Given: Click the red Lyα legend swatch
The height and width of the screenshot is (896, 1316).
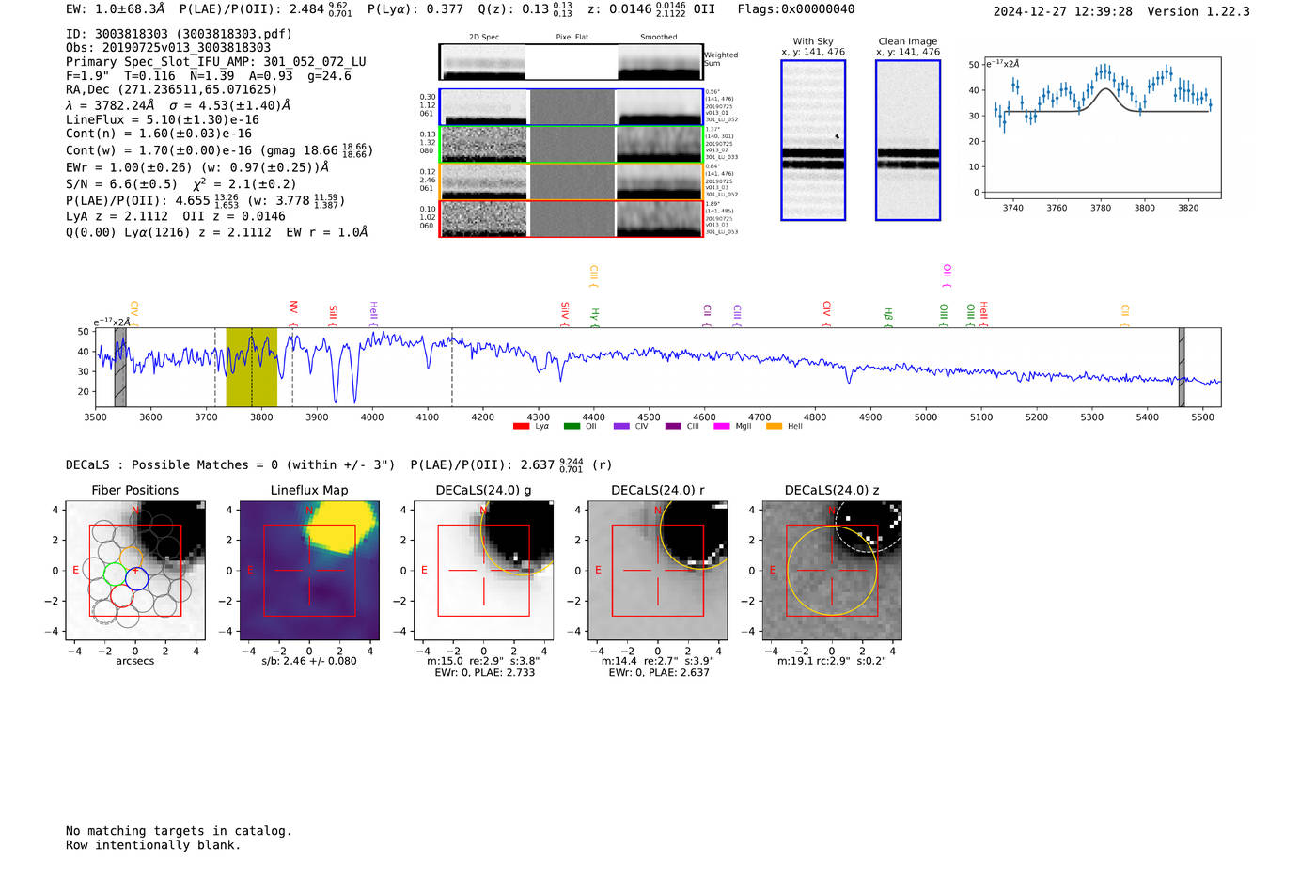Looking at the screenshot, I should pyautogui.click(x=521, y=427).
